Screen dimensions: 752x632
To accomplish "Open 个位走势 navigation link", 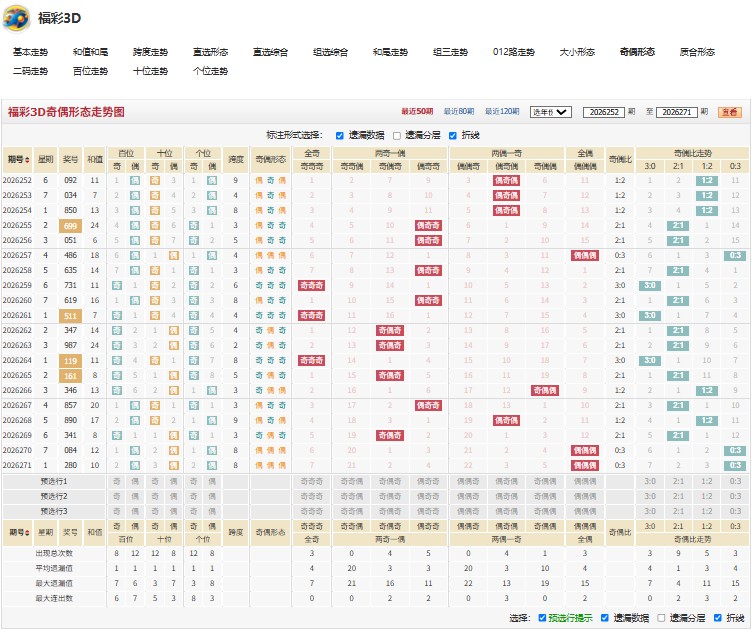I will click(211, 71).
